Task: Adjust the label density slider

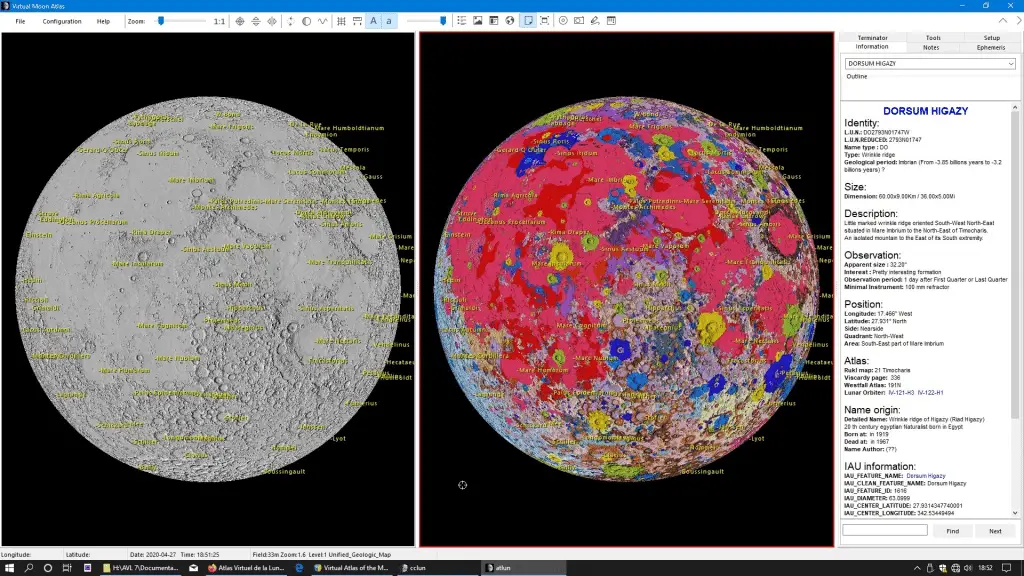Action: [443, 21]
